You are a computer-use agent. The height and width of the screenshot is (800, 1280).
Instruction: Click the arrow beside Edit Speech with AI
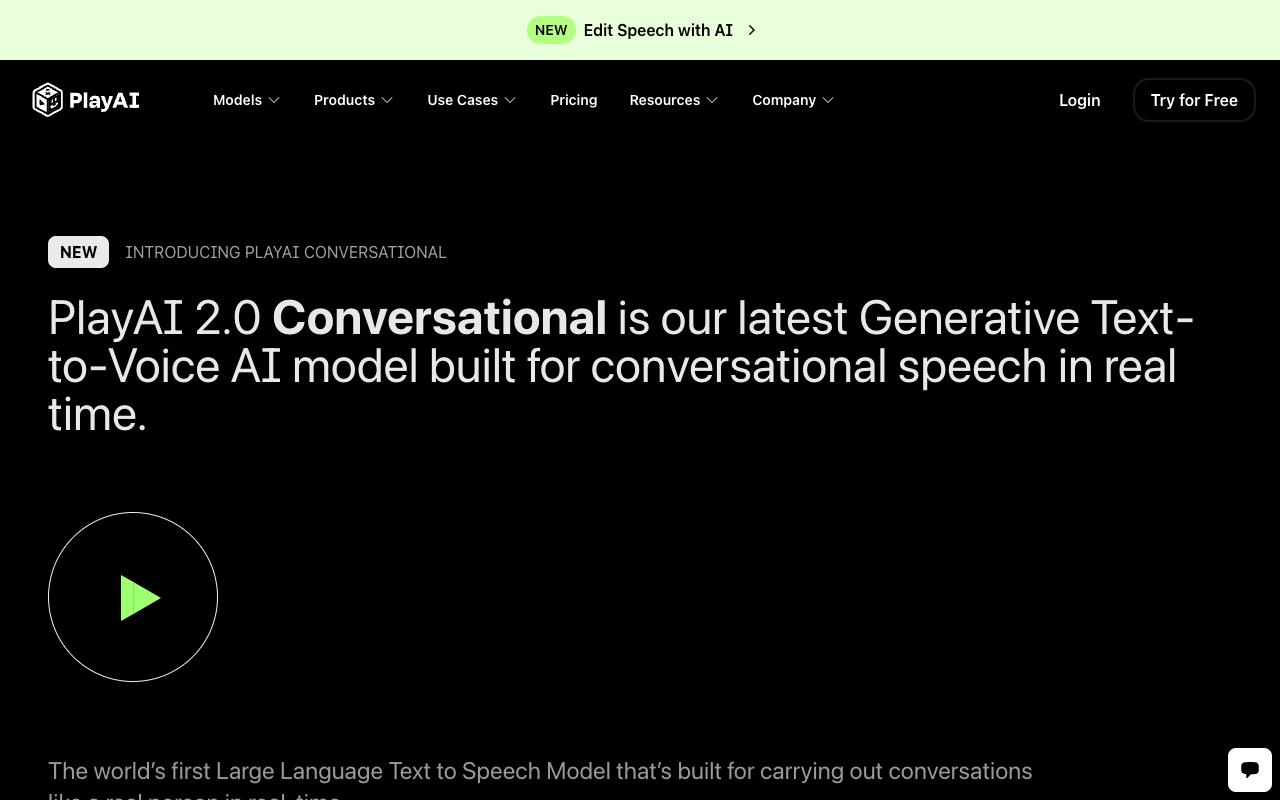point(752,30)
